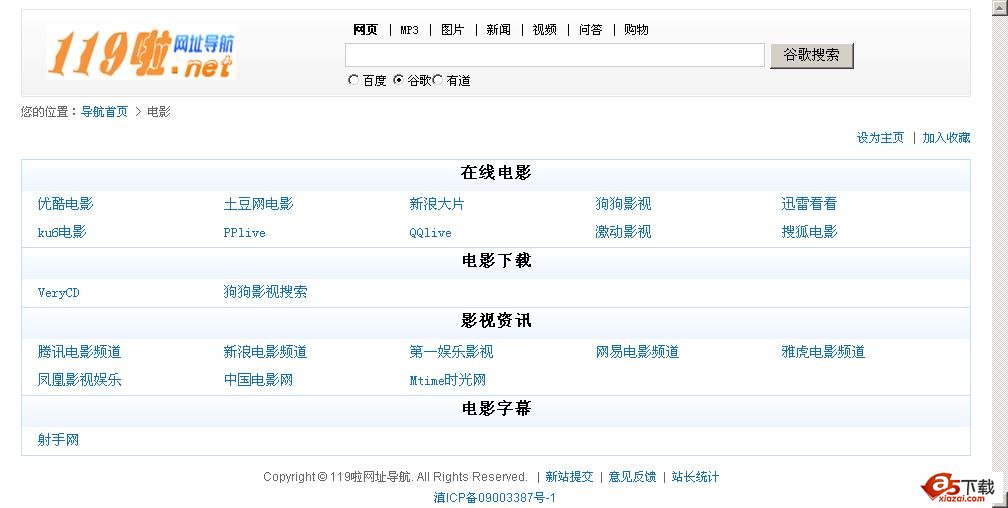Click the 滇ICP备09003387号-1 link
Image resolution: width=1008 pixels, height=508 pixels.
494,498
